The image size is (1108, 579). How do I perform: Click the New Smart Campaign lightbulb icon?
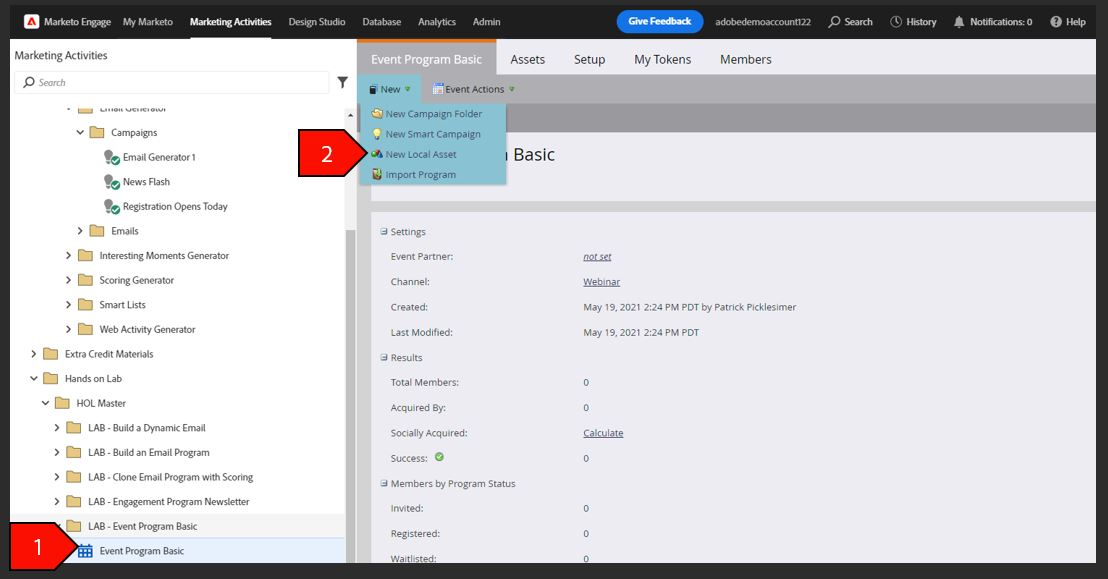(377, 134)
